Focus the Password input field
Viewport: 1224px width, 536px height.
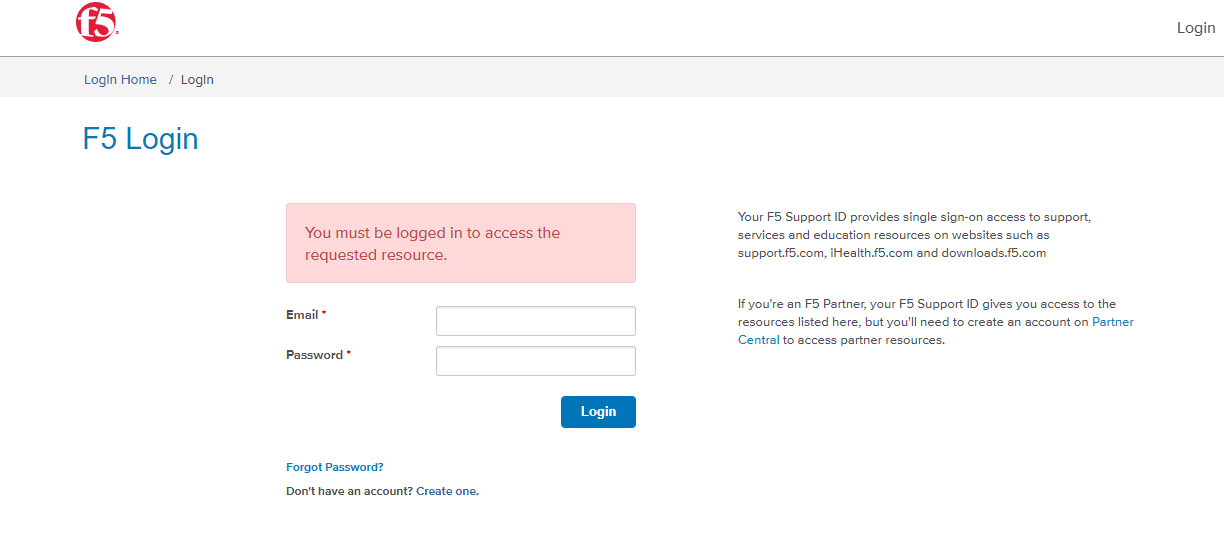[535, 361]
